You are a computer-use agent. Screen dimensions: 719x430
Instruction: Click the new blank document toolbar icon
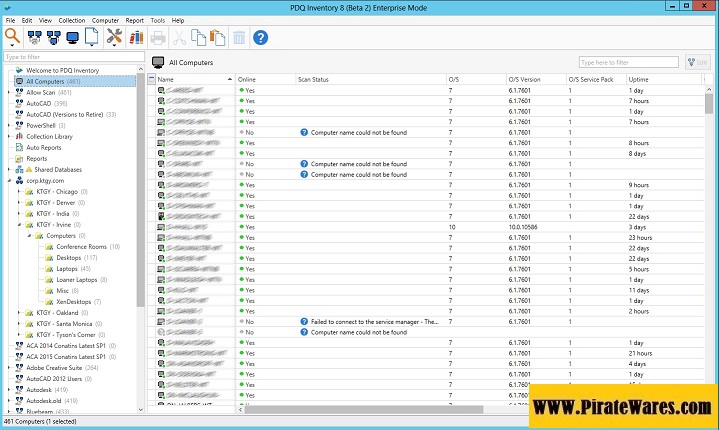pos(92,37)
